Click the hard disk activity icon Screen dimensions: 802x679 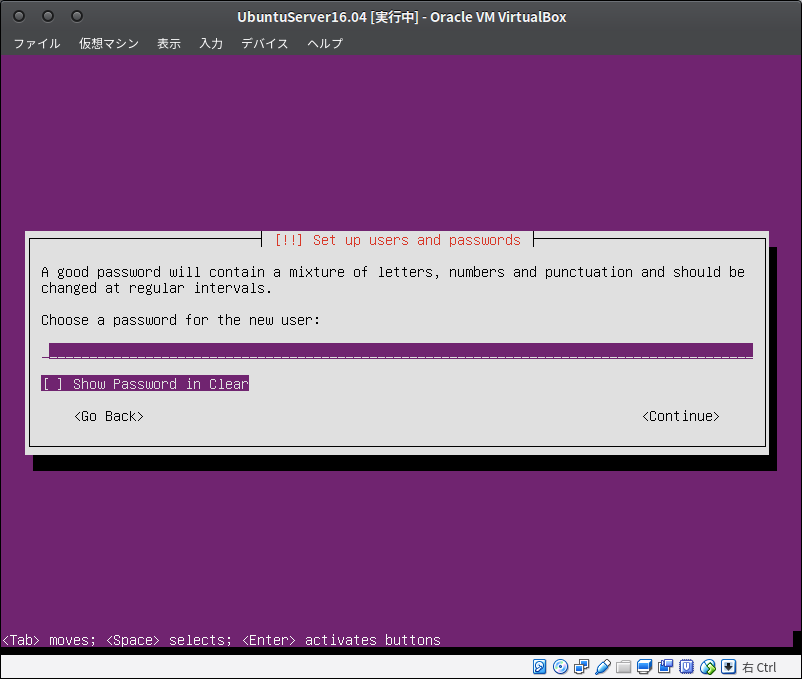click(540, 667)
